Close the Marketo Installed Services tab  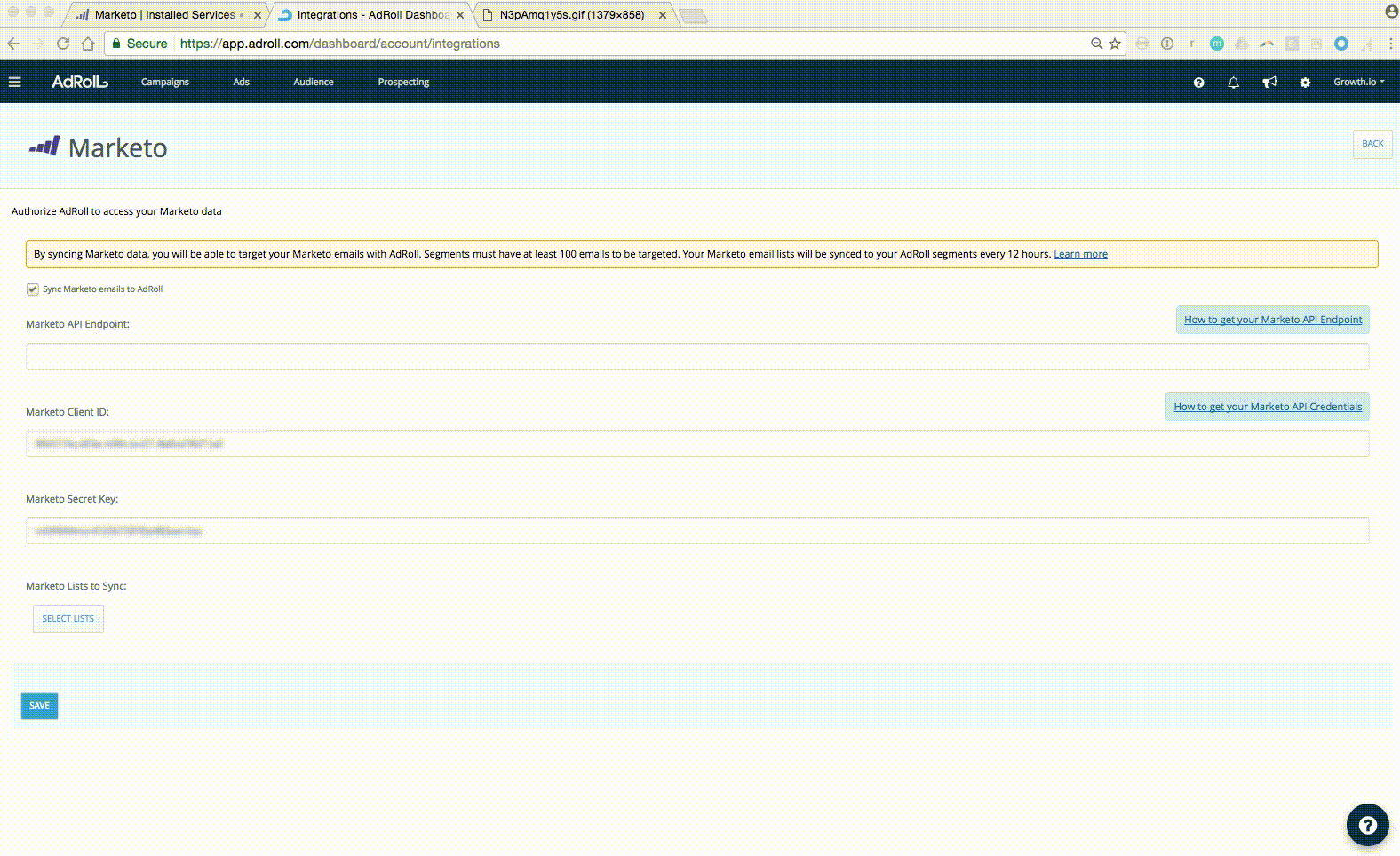click(x=258, y=15)
